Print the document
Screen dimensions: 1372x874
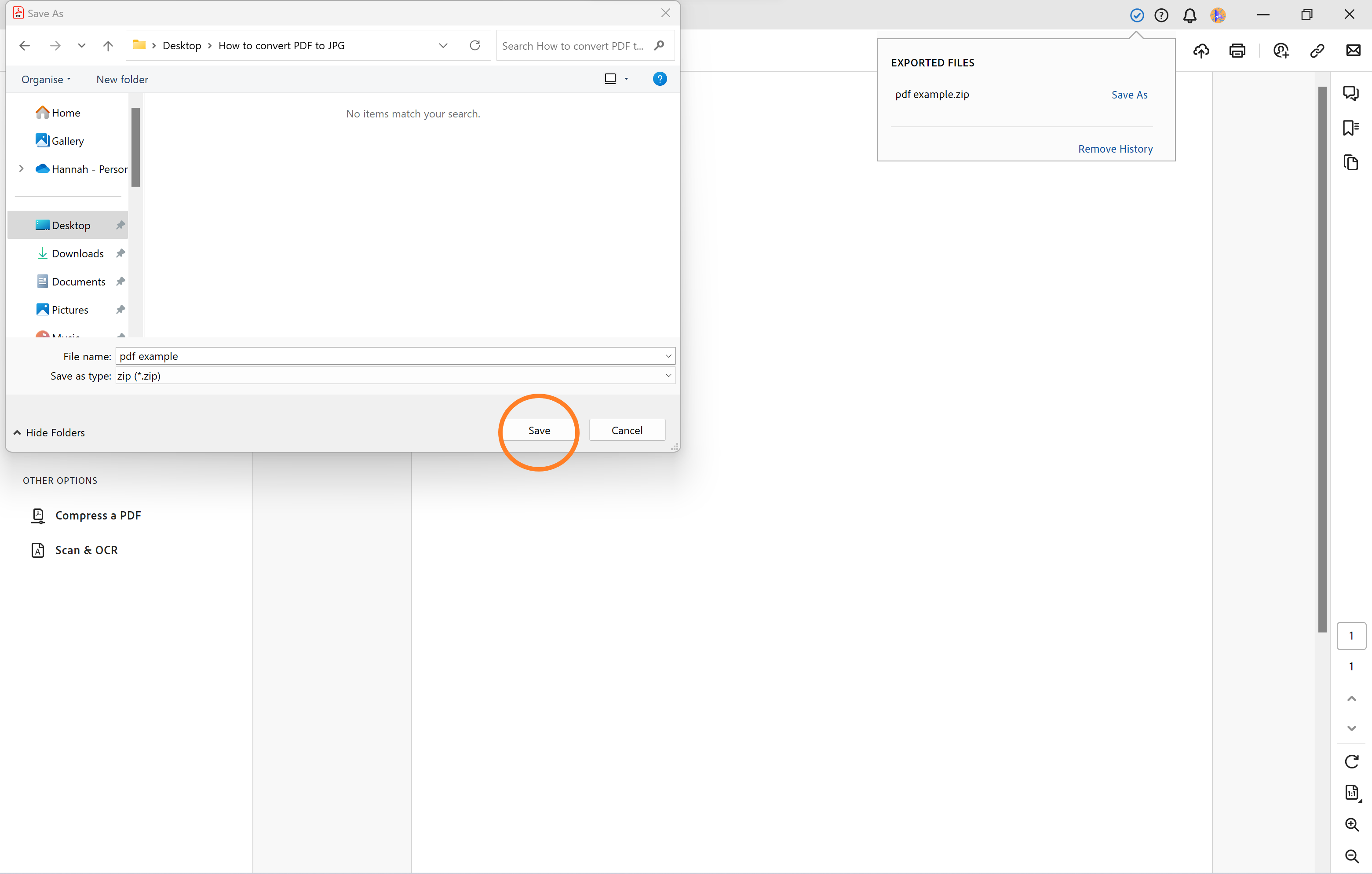point(1237,51)
